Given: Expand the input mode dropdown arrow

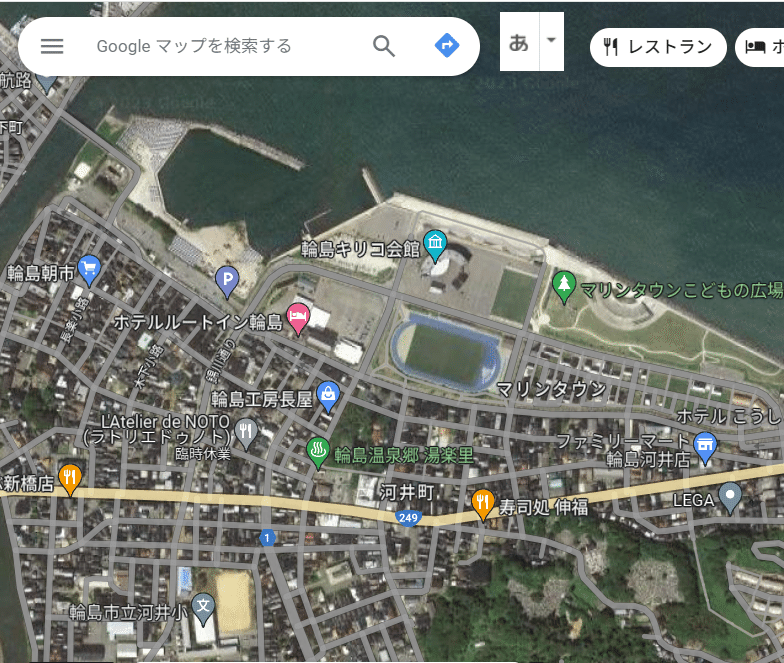Looking at the screenshot, I should point(552,40).
